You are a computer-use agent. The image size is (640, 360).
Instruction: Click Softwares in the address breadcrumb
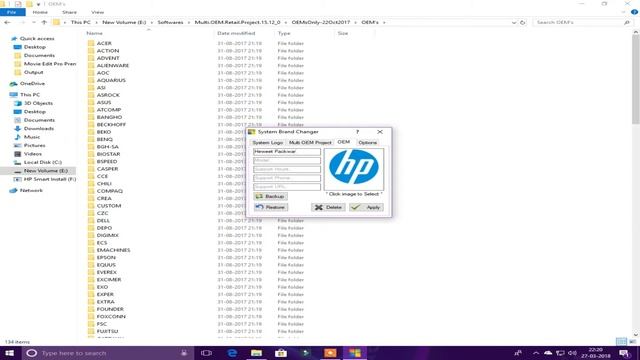(x=170, y=22)
